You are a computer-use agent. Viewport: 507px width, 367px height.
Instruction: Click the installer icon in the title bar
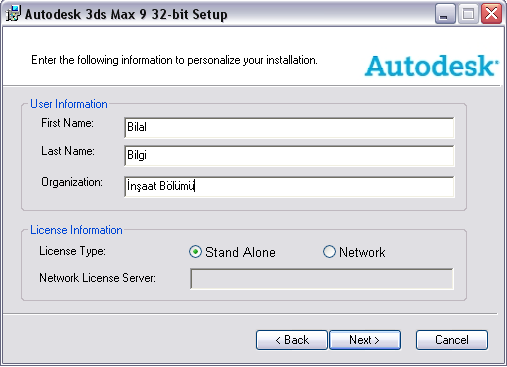coord(13,14)
